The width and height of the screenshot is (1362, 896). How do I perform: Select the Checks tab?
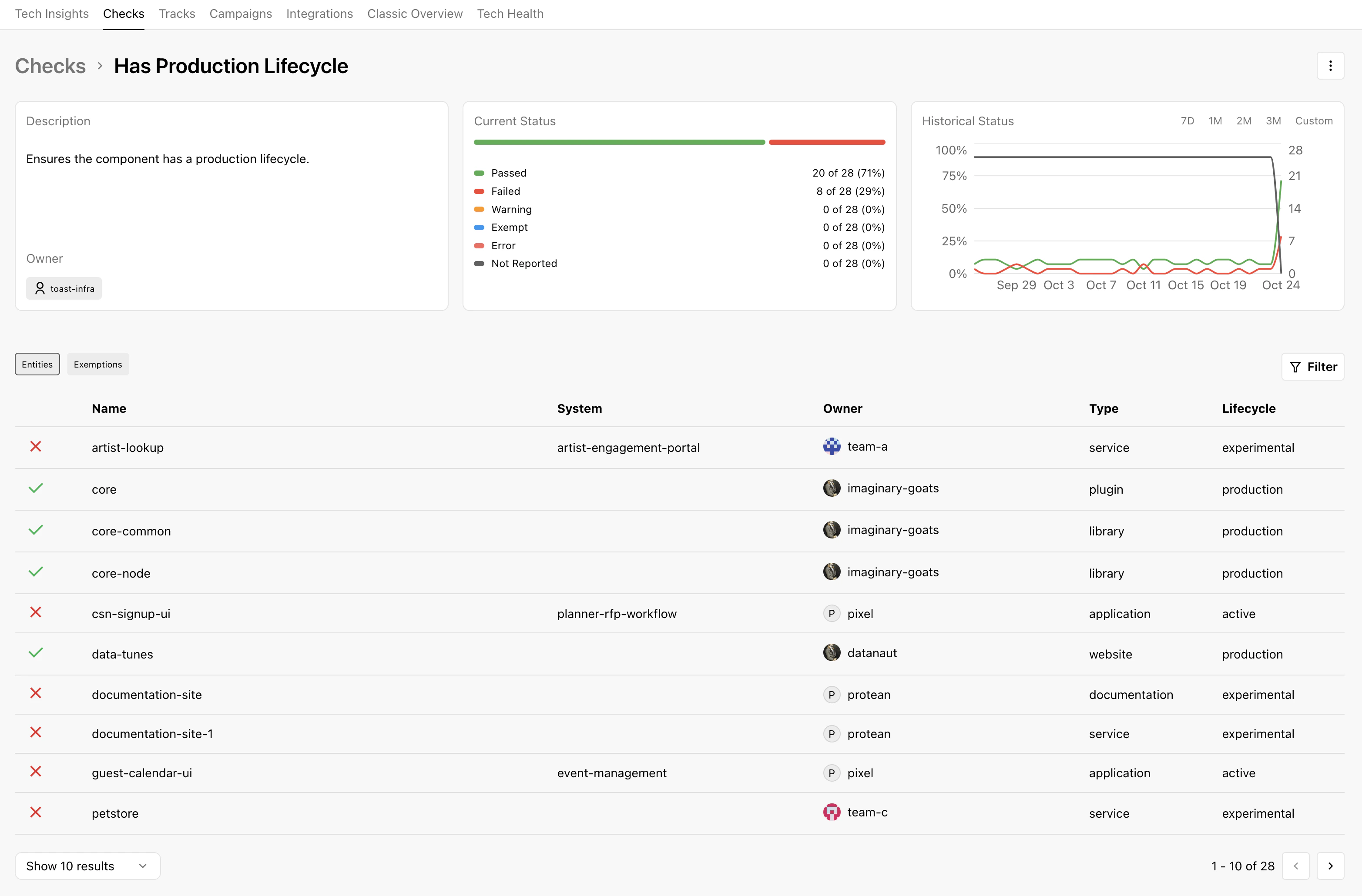point(124,14)
